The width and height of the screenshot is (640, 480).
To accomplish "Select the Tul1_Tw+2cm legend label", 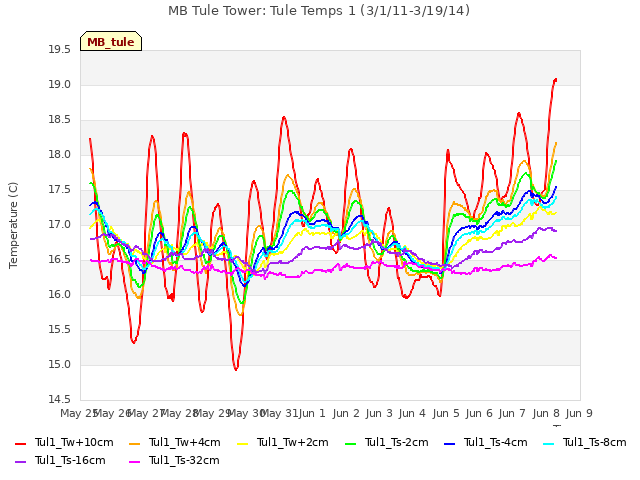I will [293, 442].
